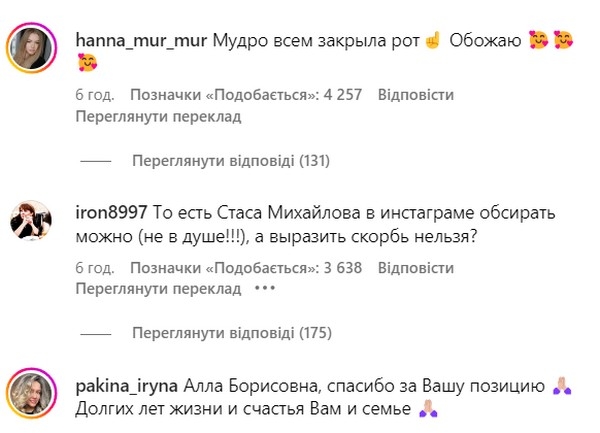View translation of hanna_mur_mur comment
Screen dimensions: 600x433
point(158,116)
